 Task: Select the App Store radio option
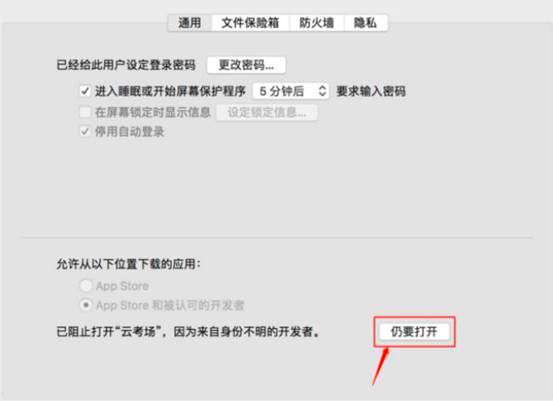coord(86,286)
